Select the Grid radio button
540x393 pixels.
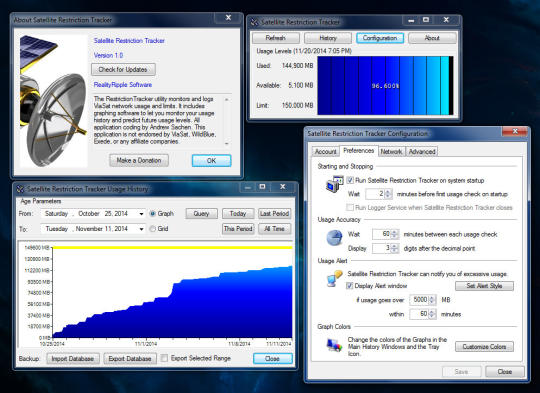[x=153, y=229]
